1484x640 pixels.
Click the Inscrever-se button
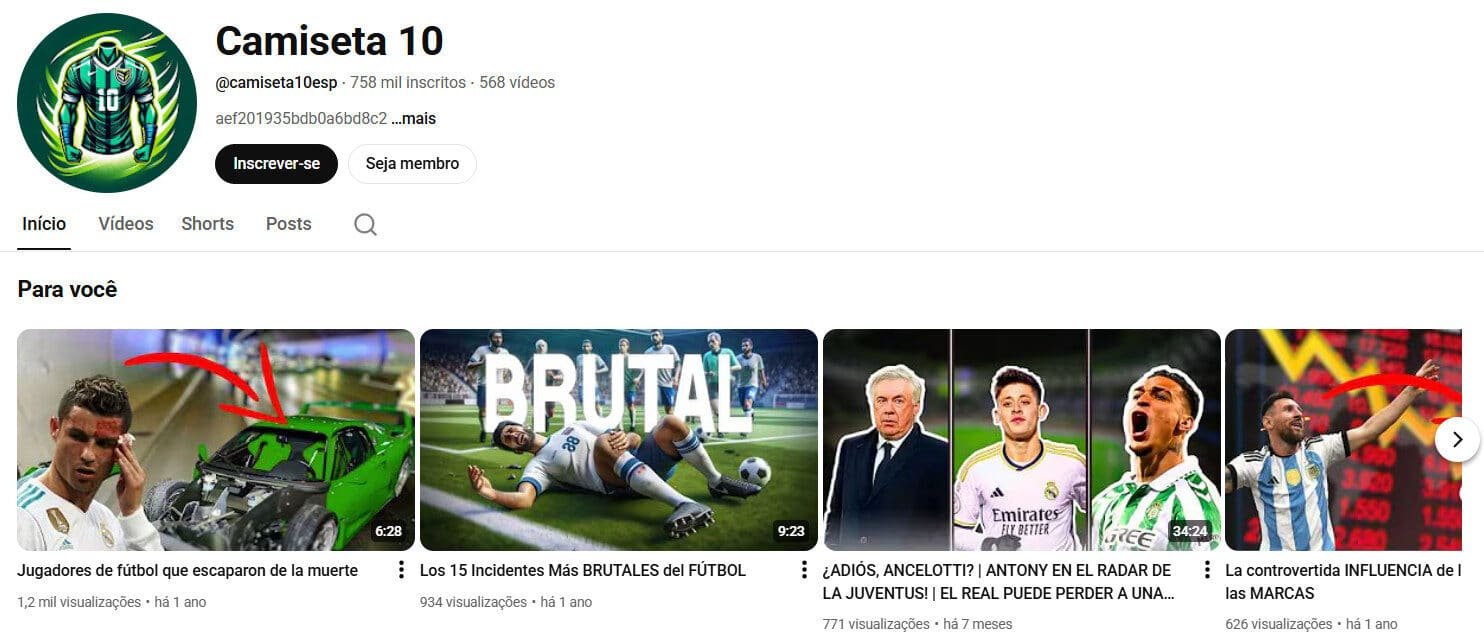(x=276, y=163)
